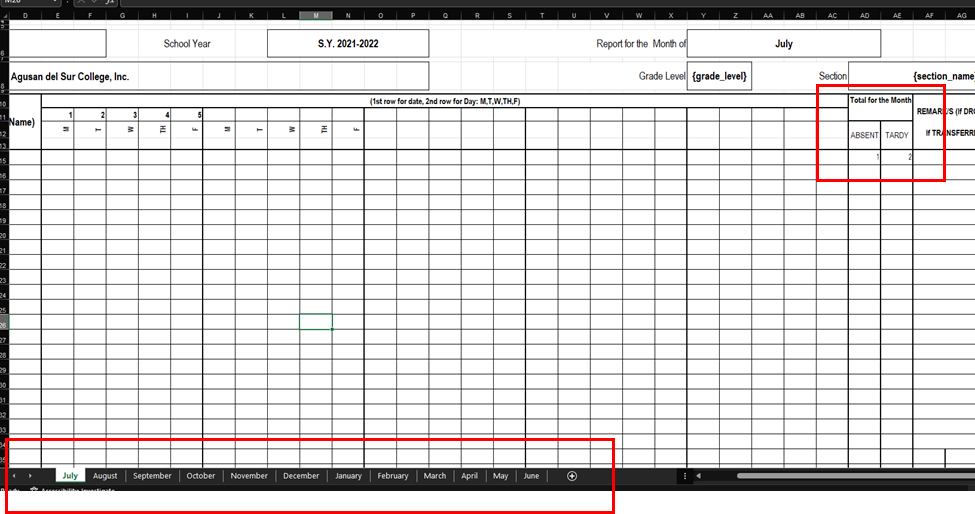Screen dimensions: 975x514
Task: Click horizontal scrollbar left arrow
Action: (x=698, y=476)
